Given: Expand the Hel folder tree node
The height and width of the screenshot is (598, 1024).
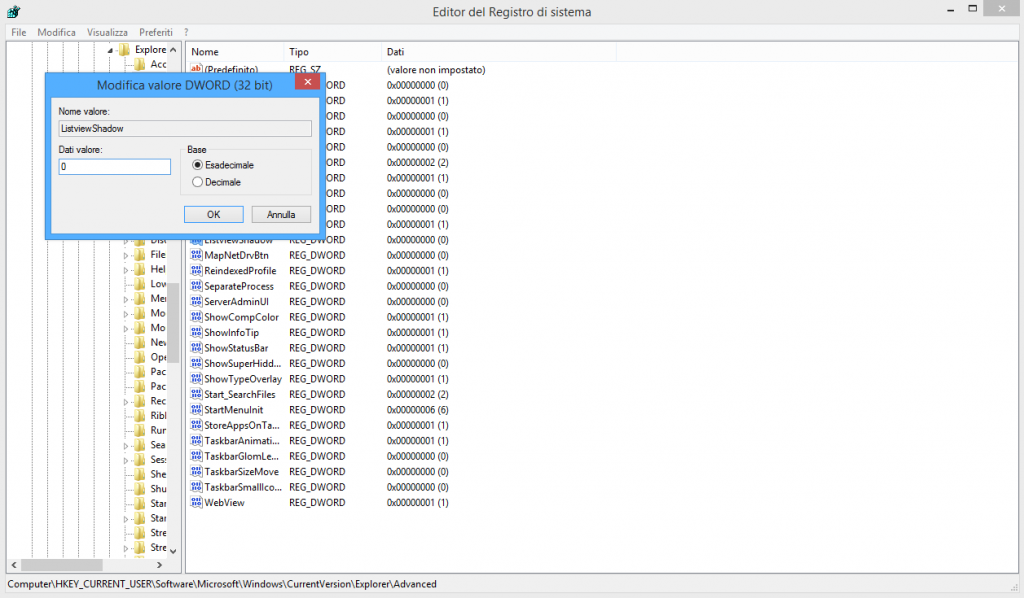Looking at the screenshot, I should pos(126,270).
